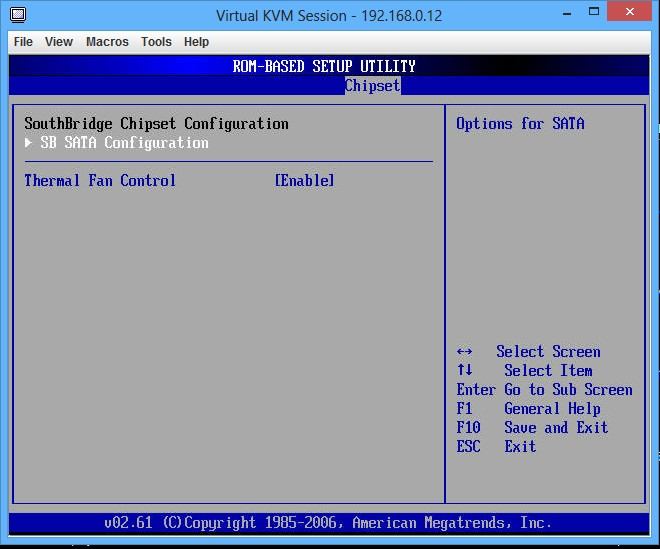Click the Virtual KVM Session title bar text

tap(329, 16)
